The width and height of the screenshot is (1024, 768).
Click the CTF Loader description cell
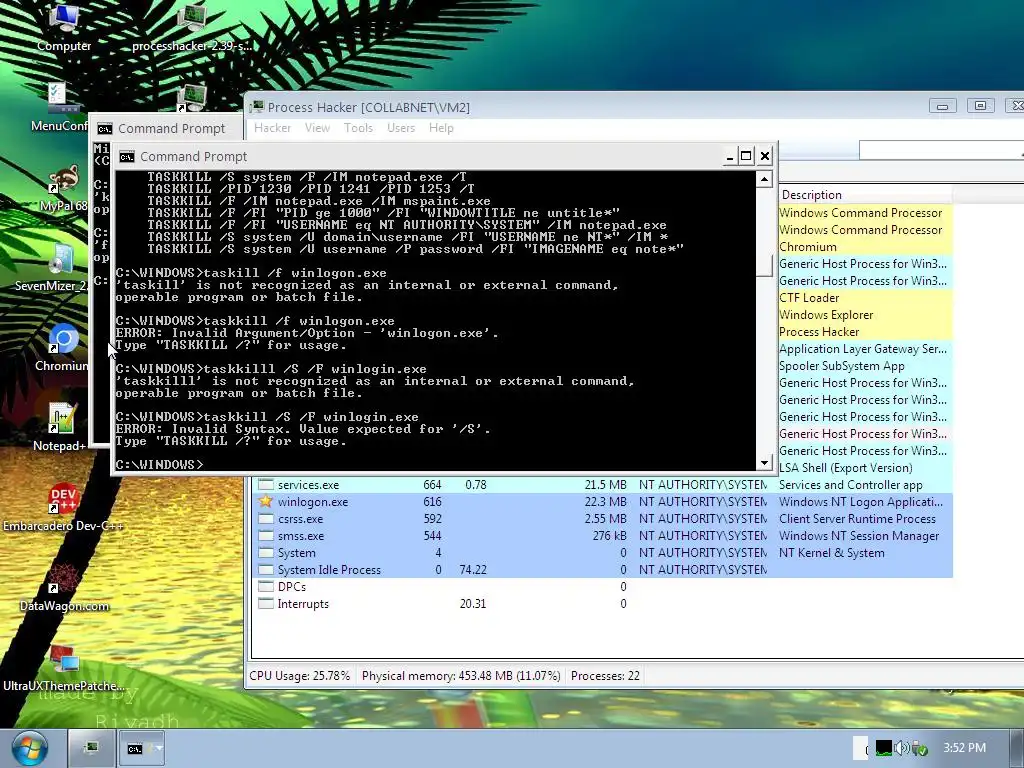point(809,298)
